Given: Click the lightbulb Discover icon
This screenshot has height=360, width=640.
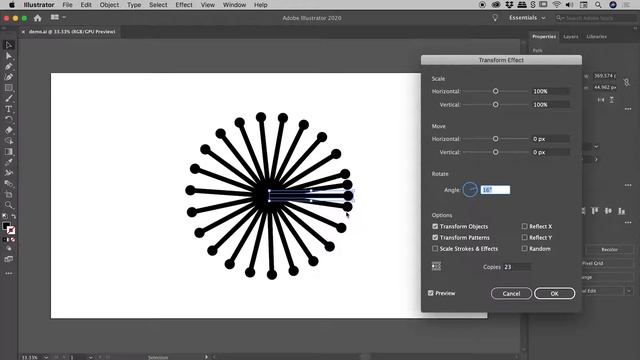Looking at the screenshot, I should click(495, 18).
